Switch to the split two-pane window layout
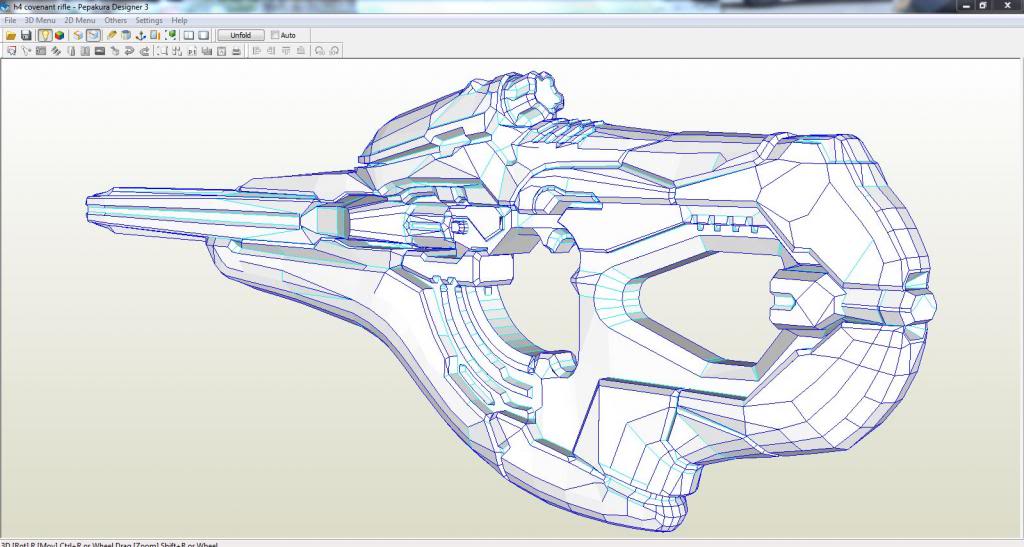The width and height of the screenshot is (1024, 547). [188, 35]
